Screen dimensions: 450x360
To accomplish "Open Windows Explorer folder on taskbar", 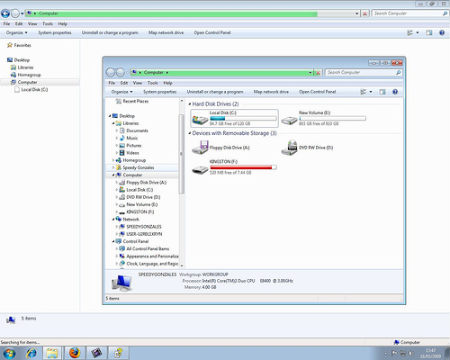I will click(52, 353).
